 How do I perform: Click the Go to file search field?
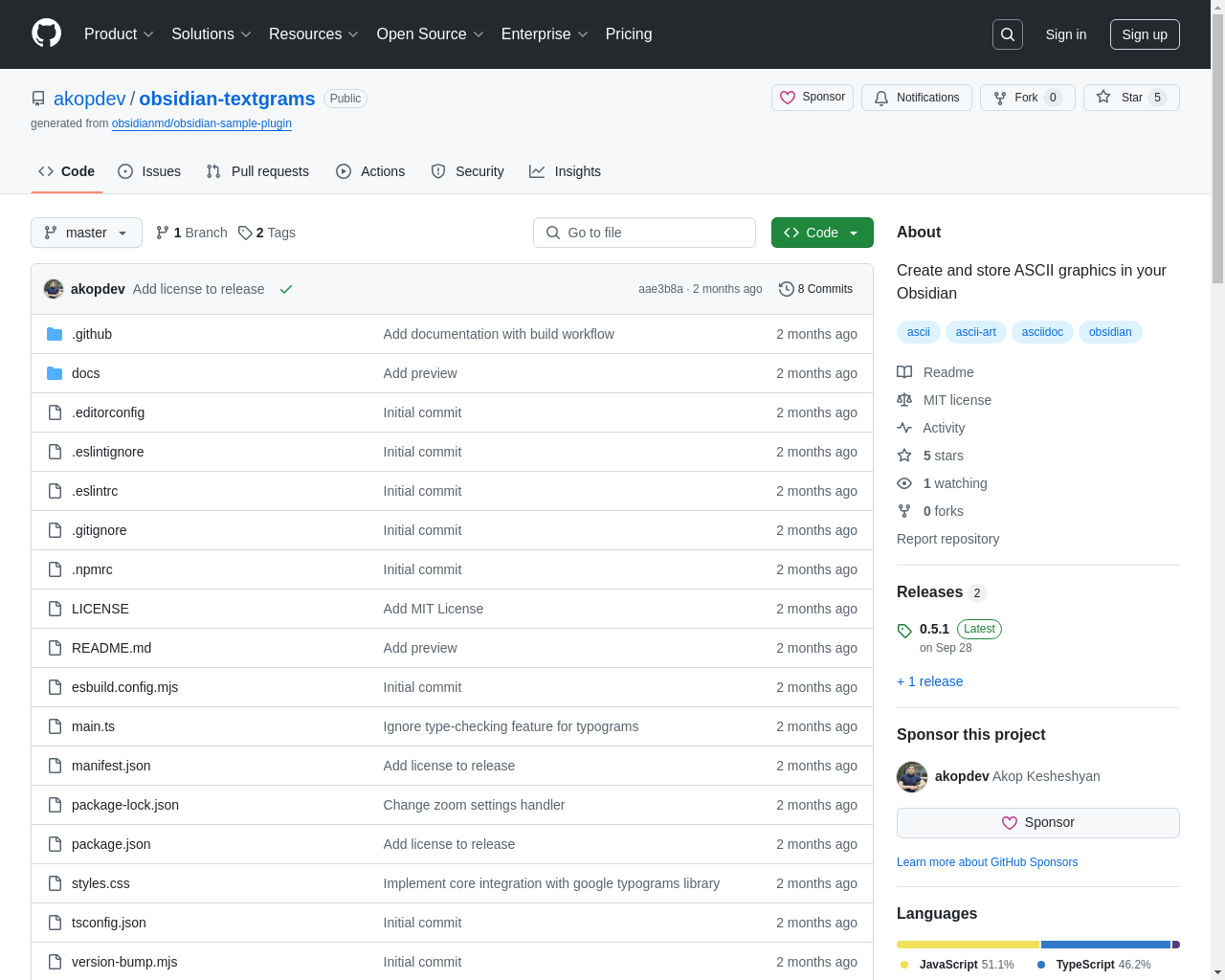tap(644, 233)
